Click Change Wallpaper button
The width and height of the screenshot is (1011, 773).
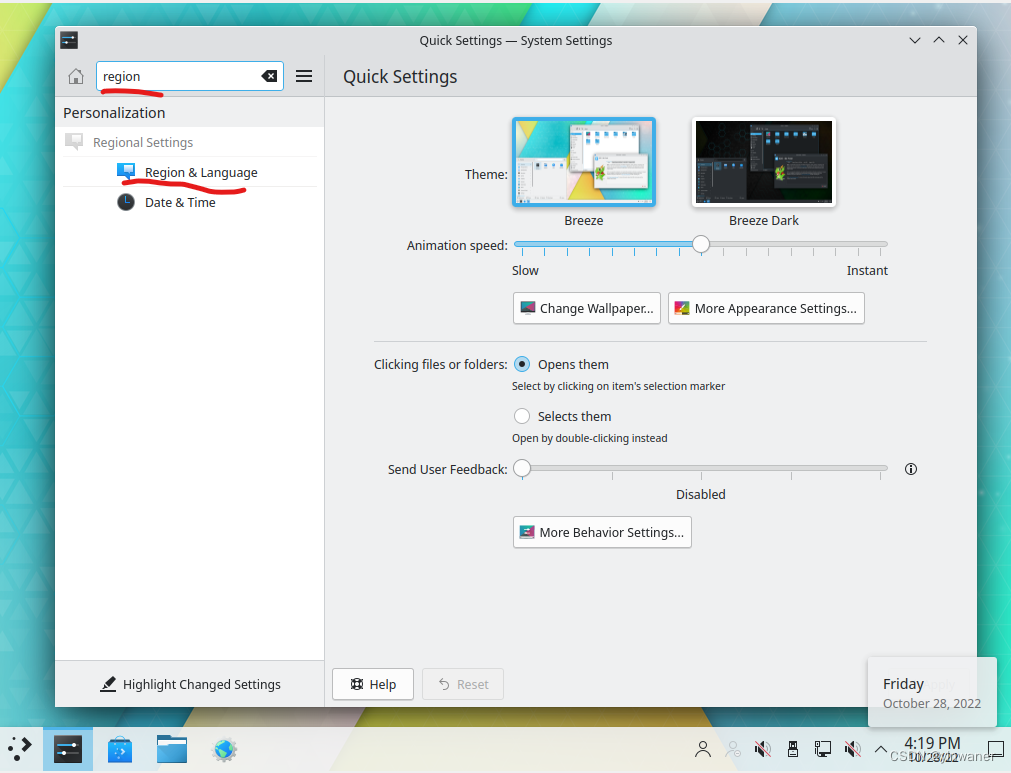point(587,308)
